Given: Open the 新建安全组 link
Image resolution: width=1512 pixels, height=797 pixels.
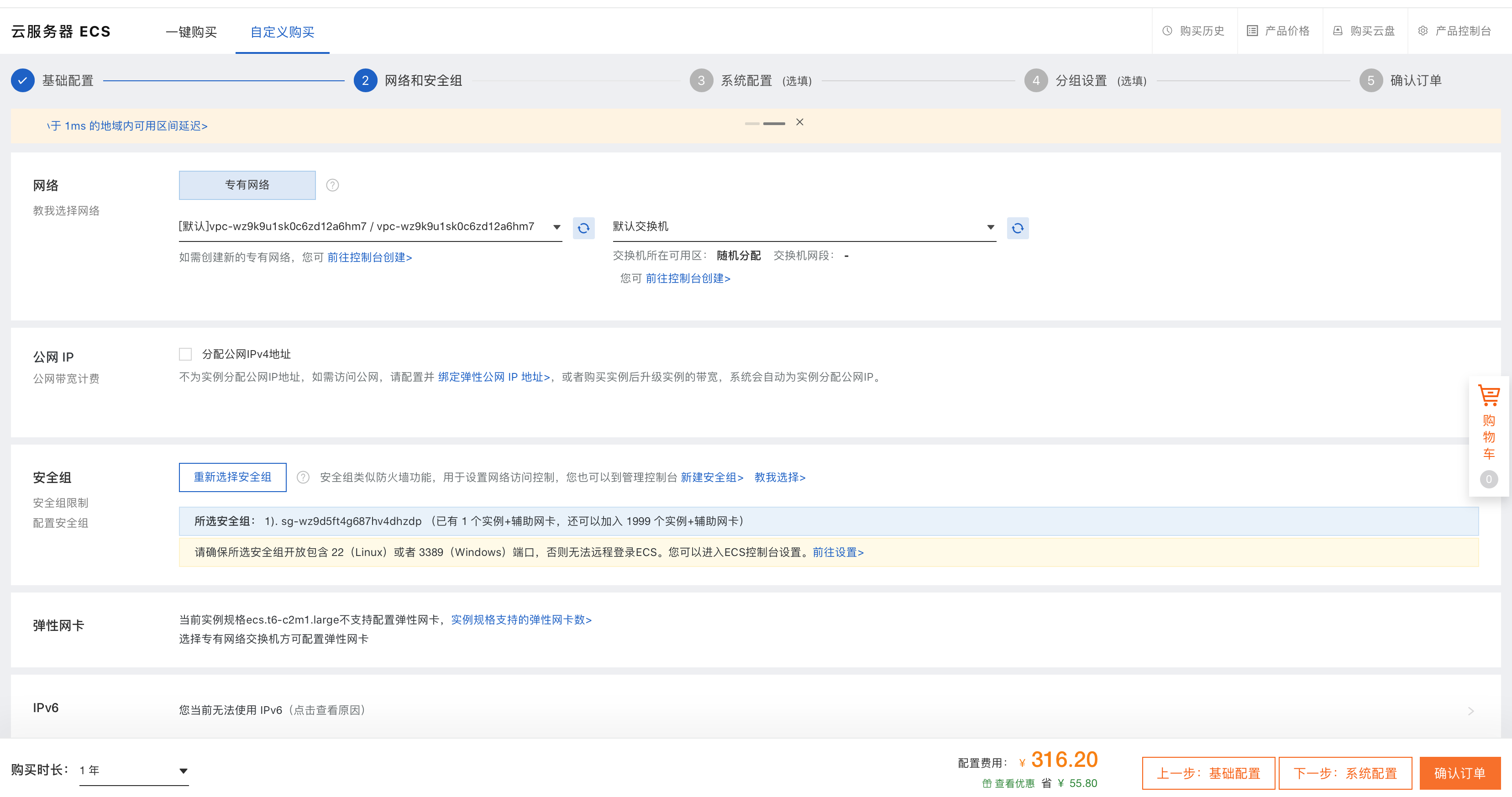Looking at the screenshot, I should click(x=712, y=477).
